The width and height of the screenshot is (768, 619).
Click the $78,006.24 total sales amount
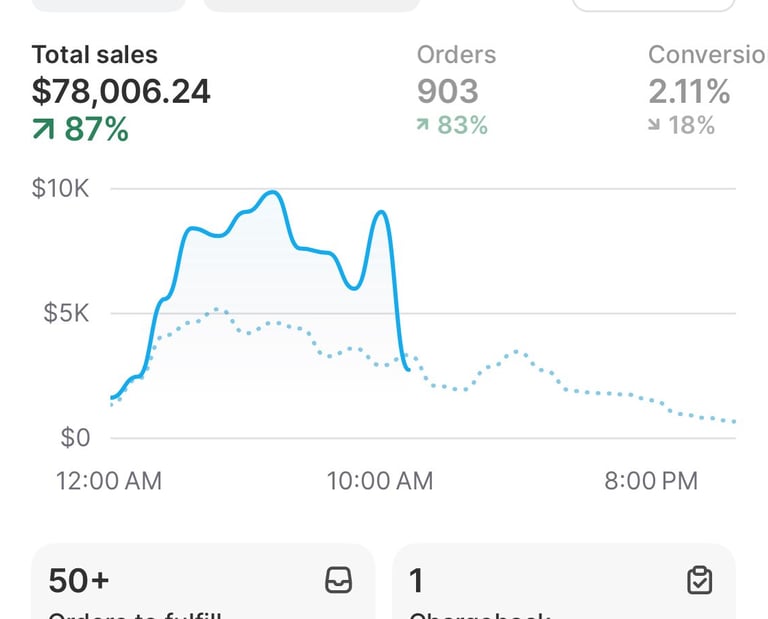121,92
